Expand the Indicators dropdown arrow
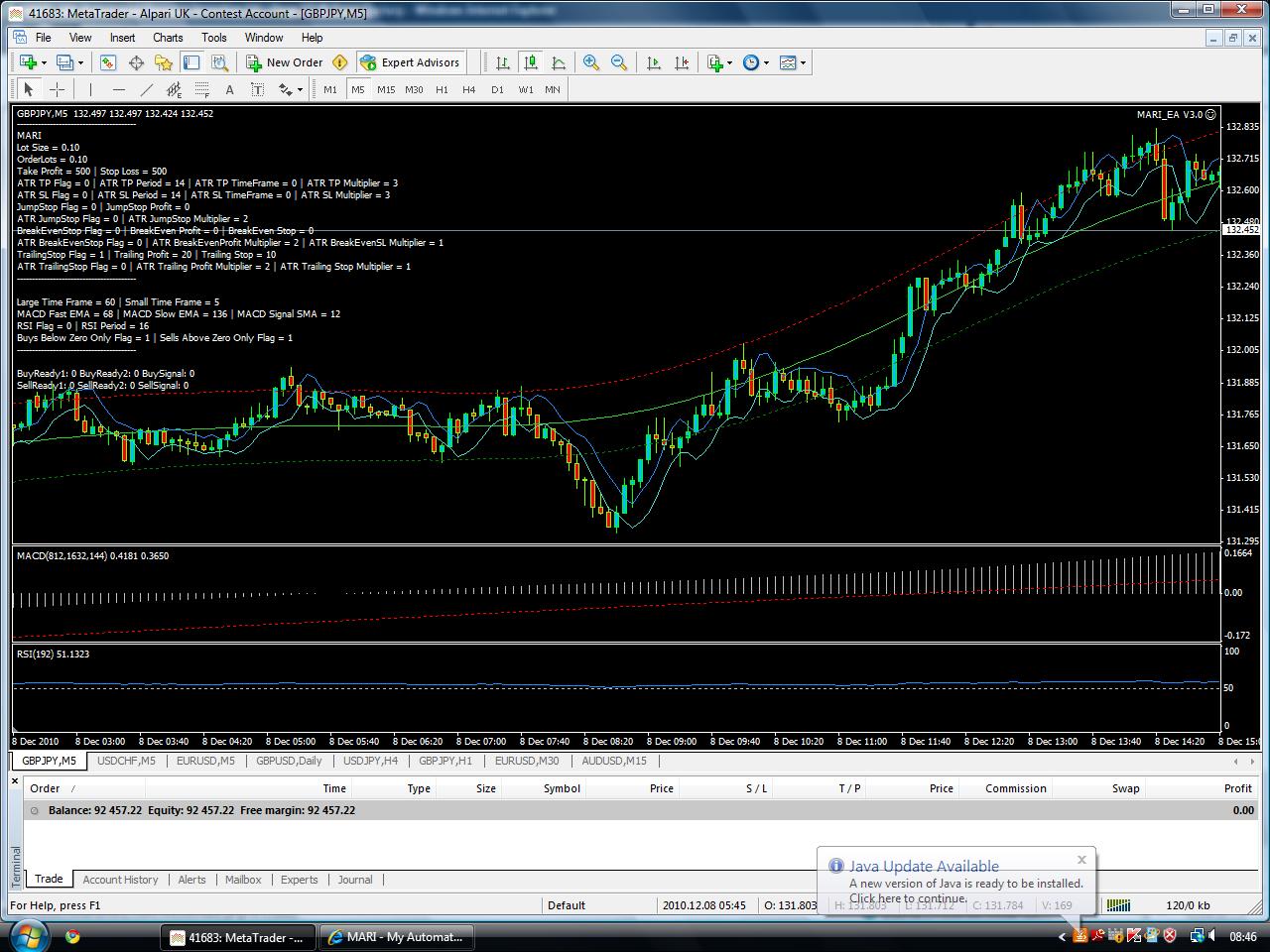This screenshot has height=952, width=1270. pos(729,62)
